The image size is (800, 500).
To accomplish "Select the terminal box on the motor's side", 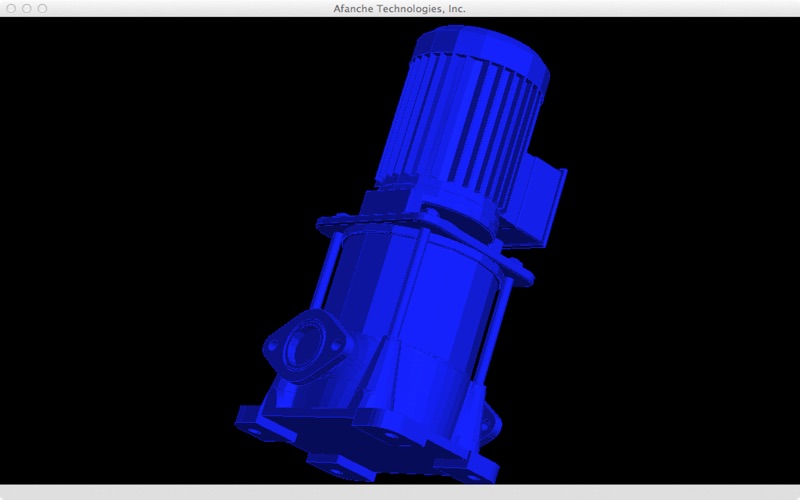I will tap(536, 204).
